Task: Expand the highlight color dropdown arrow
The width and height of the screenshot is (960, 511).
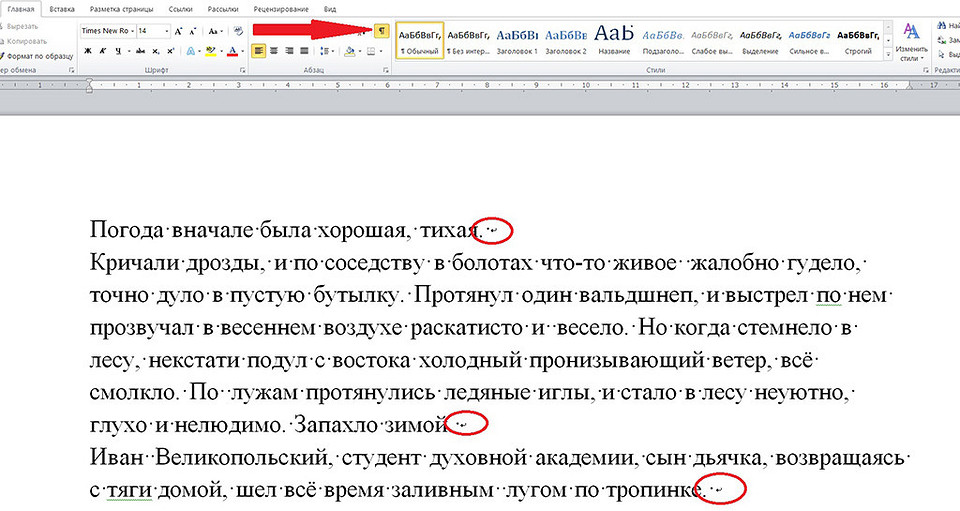Action: click(221, 51)
